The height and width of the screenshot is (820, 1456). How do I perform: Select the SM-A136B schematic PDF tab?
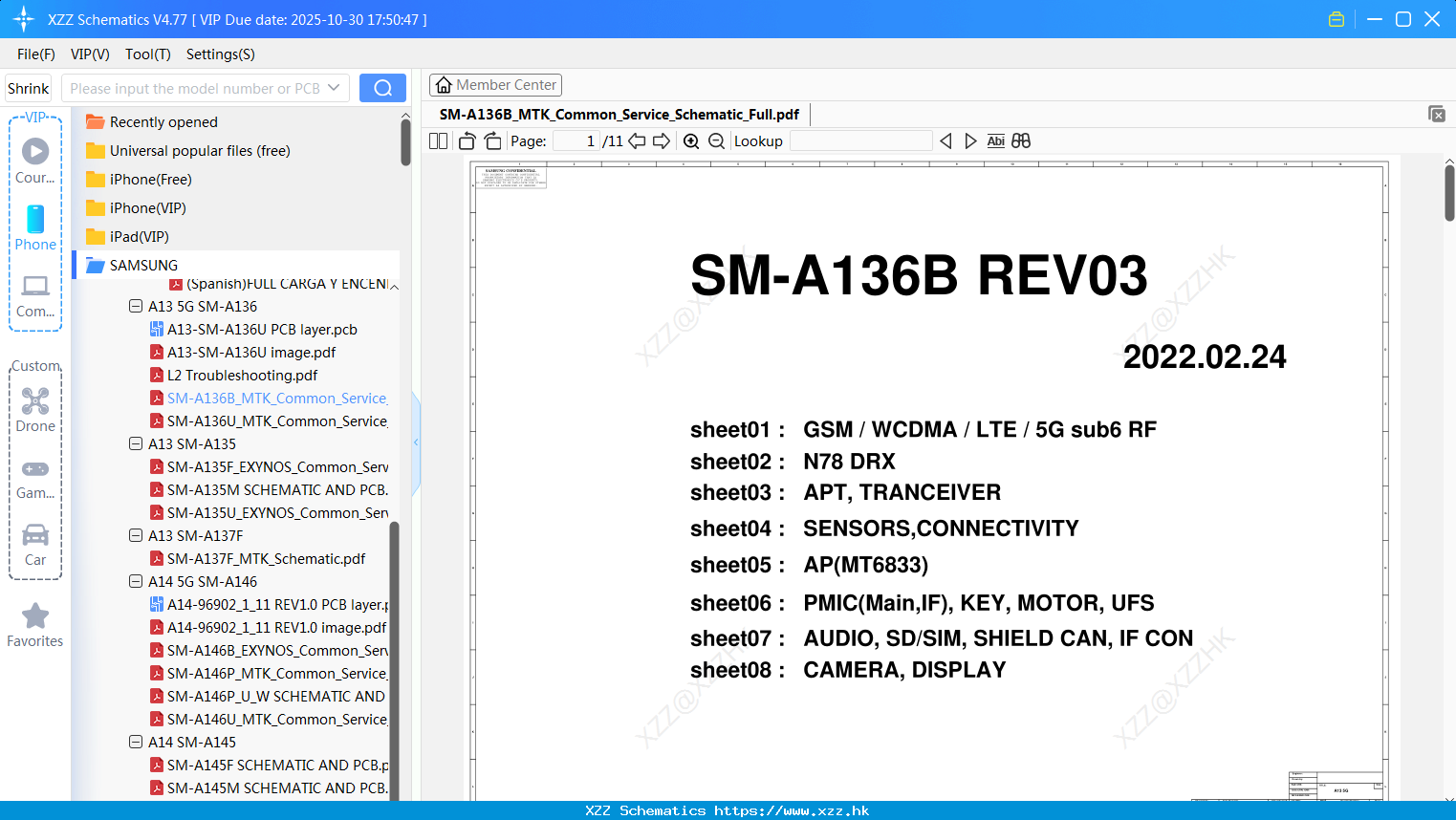pos(619,115)
